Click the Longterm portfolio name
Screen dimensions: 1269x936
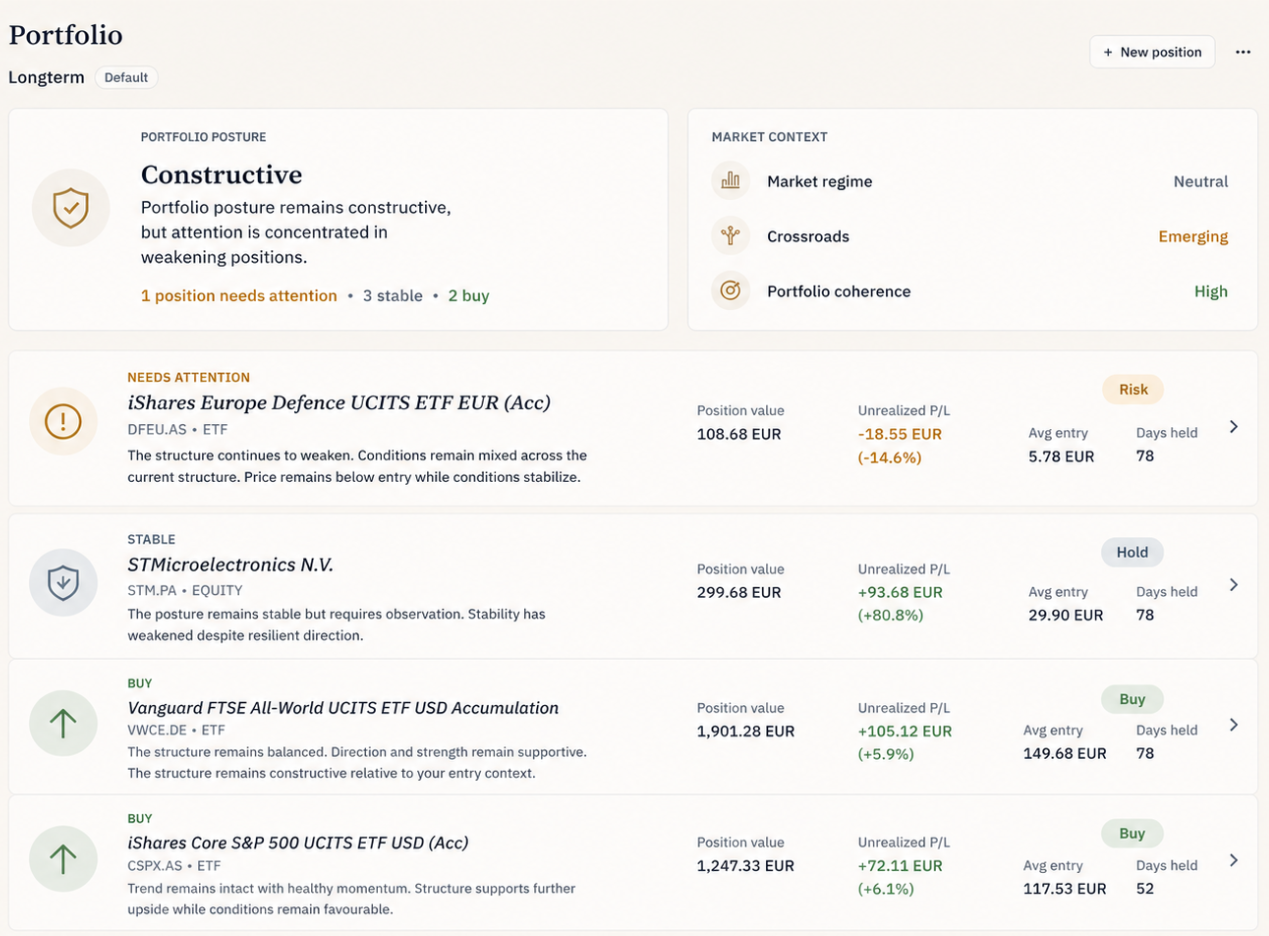point(46,77)
